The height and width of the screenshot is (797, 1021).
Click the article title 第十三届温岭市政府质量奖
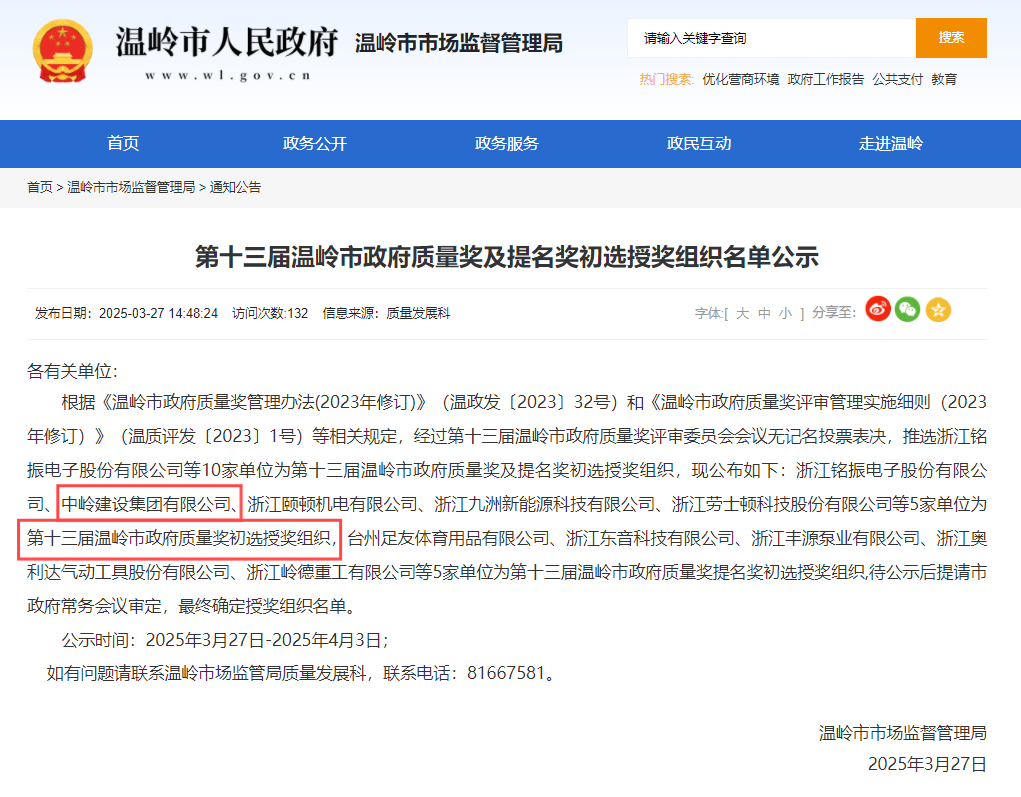click(507, 257)
